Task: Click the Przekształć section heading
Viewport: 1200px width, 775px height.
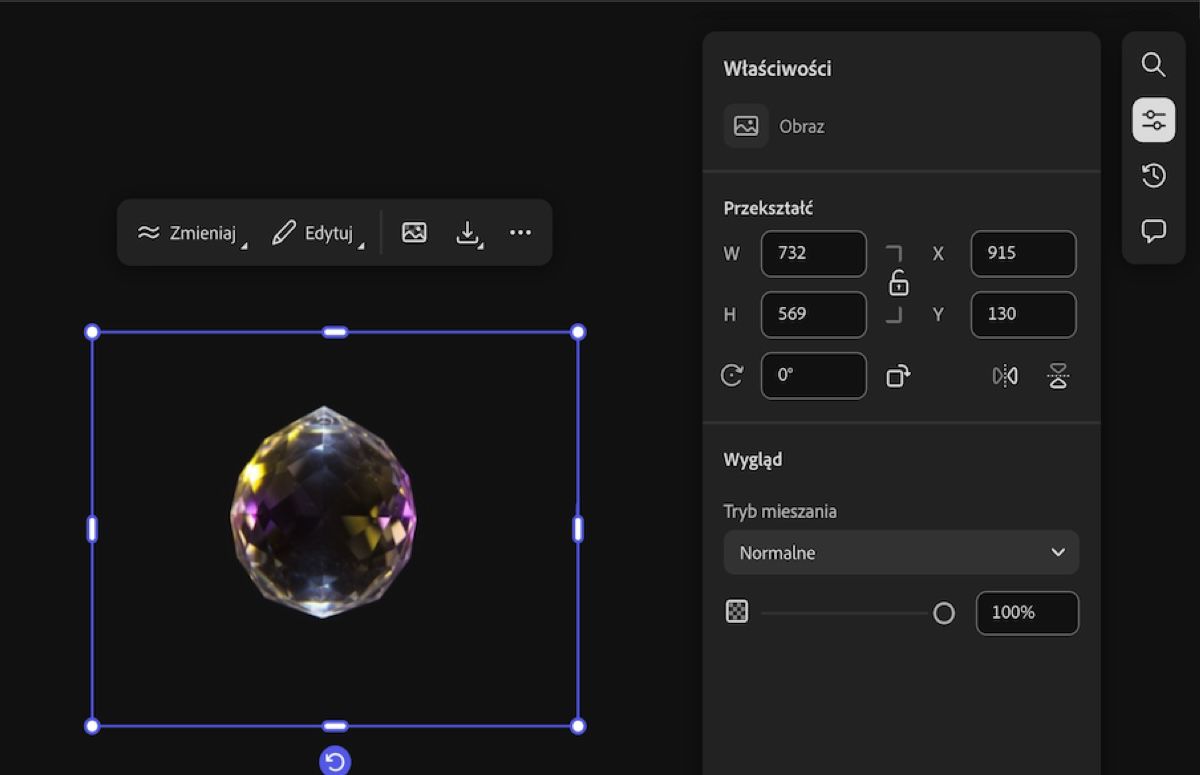Action: (x=768, y=208)
